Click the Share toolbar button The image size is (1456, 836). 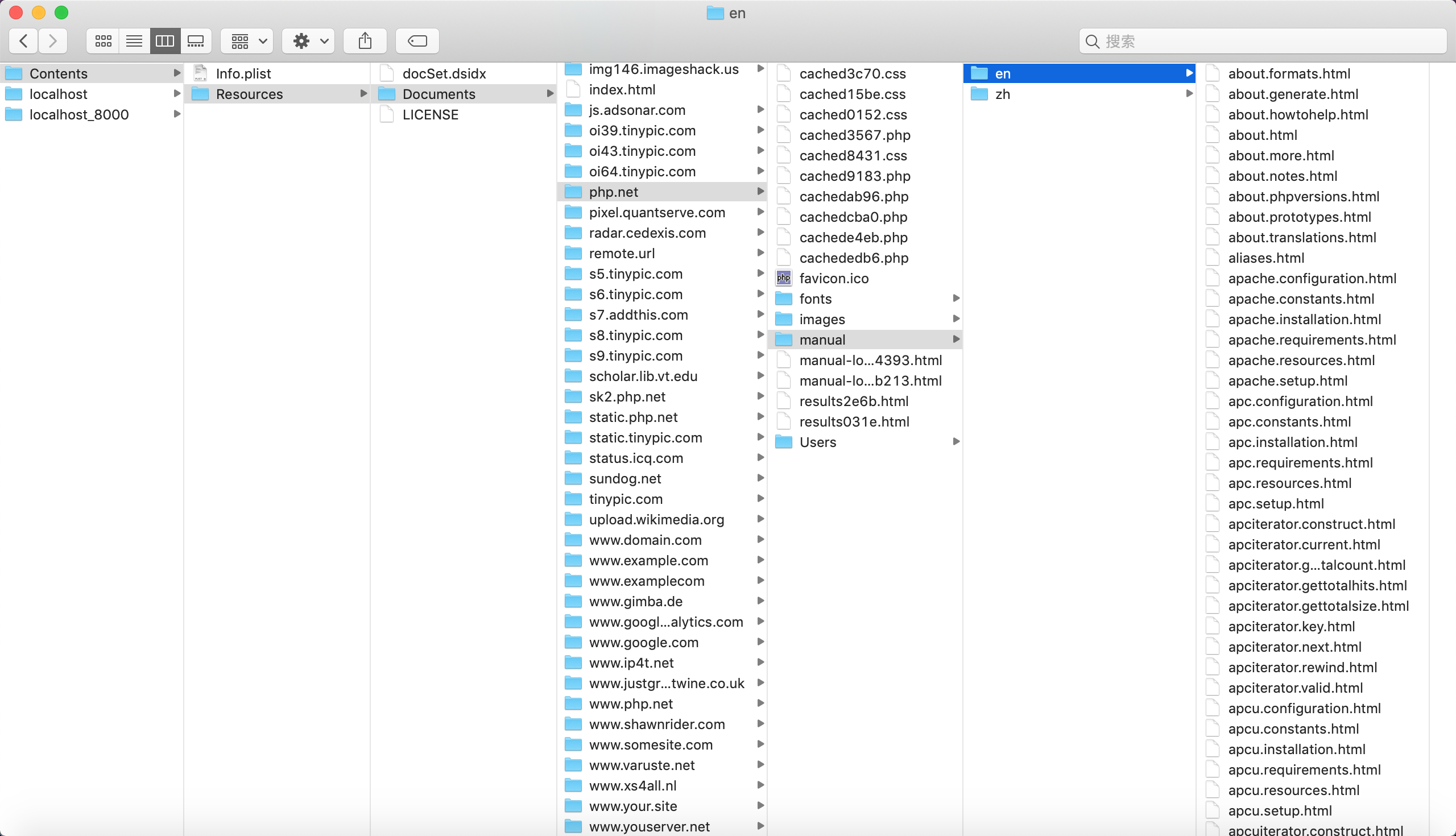(365, 41)
